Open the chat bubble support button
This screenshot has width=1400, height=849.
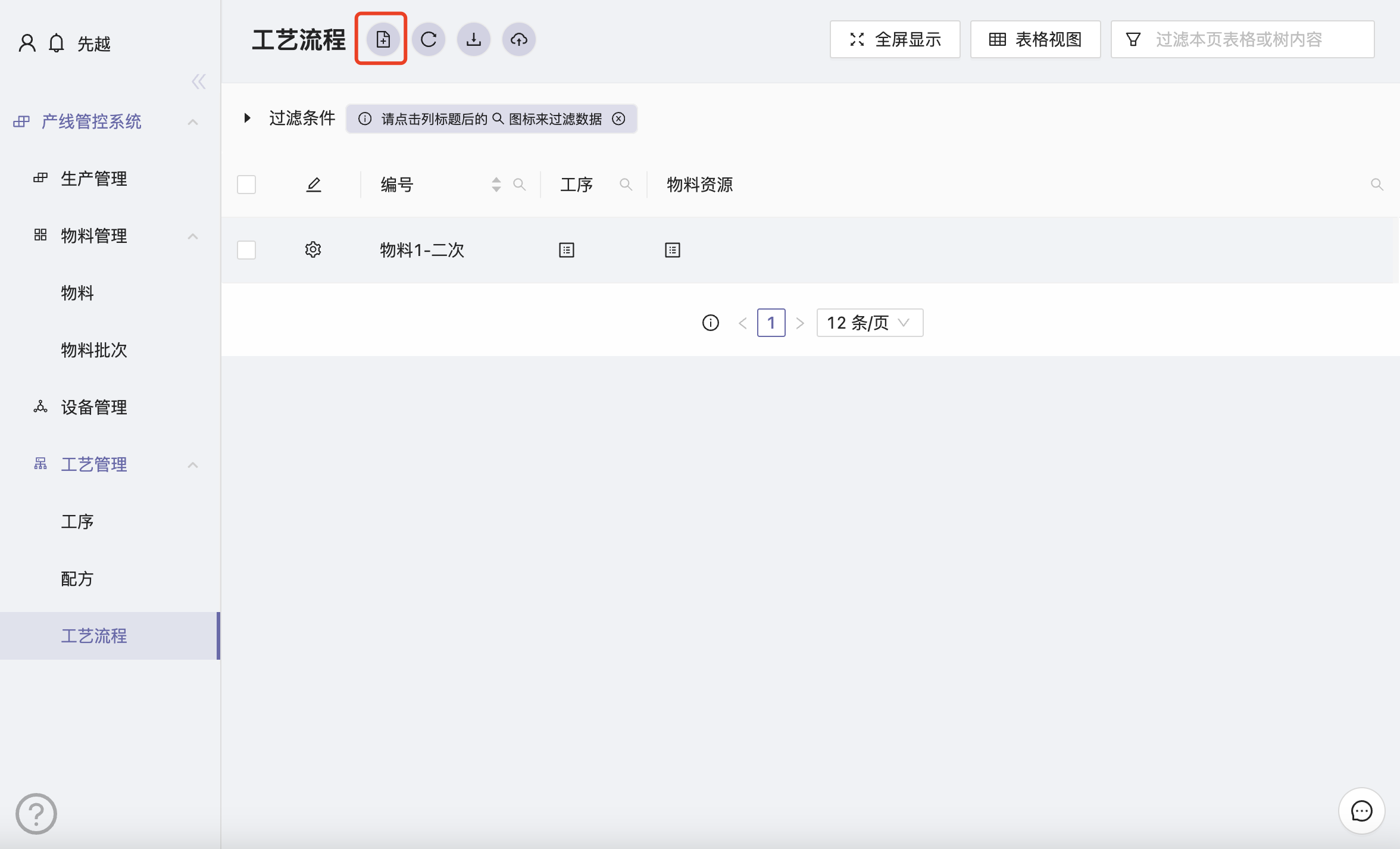click(1361, 810)
